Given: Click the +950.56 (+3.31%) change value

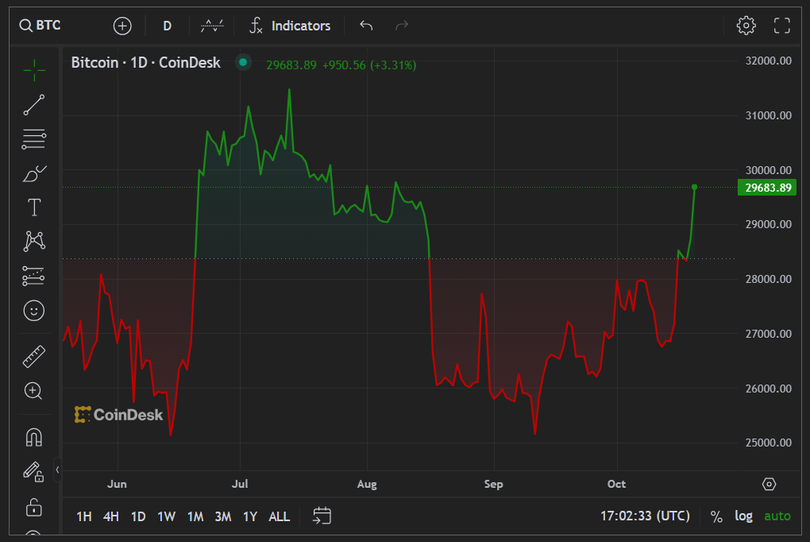Looking at the screenshot, I should [369, 65].
